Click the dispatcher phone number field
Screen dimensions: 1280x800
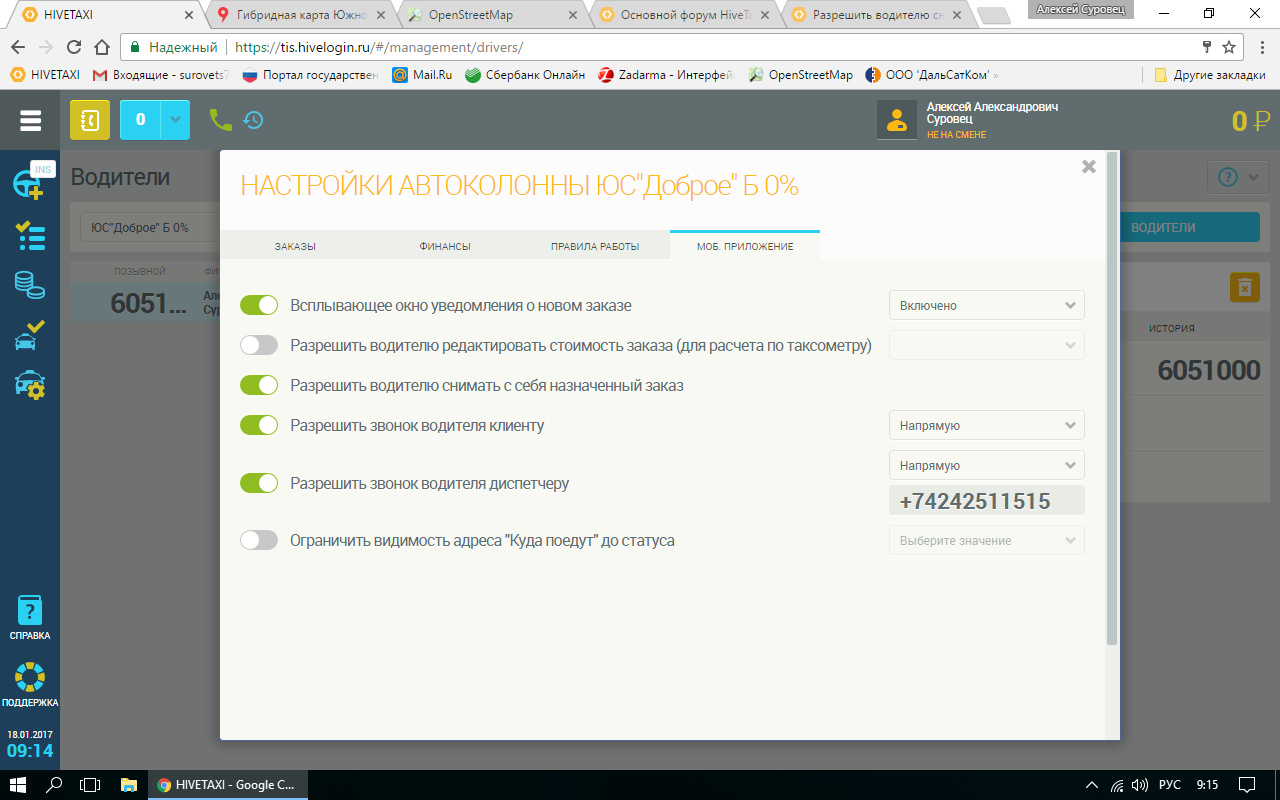pos(986,501)
